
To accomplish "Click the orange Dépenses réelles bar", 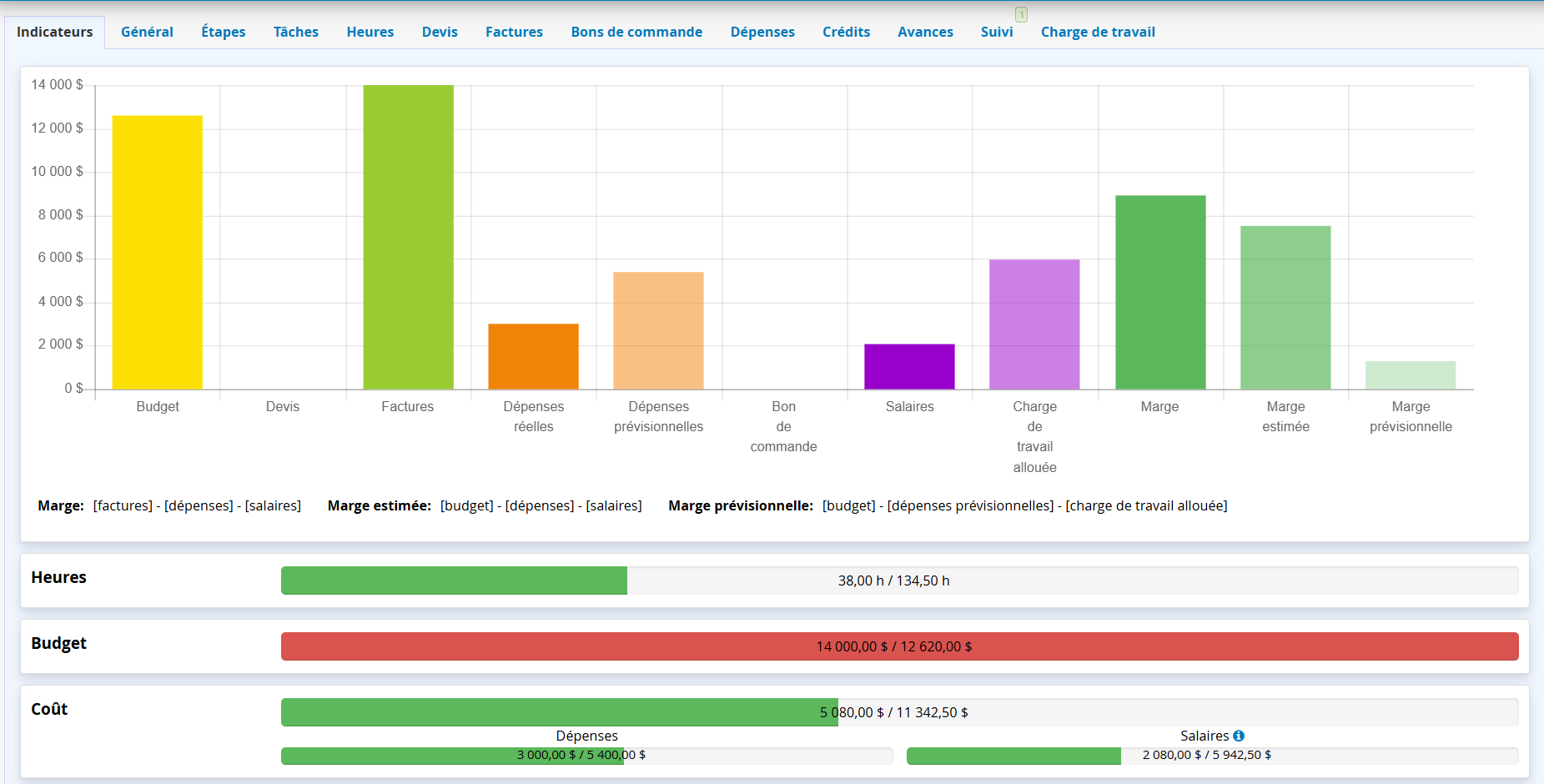I will (x=533, y=356).
